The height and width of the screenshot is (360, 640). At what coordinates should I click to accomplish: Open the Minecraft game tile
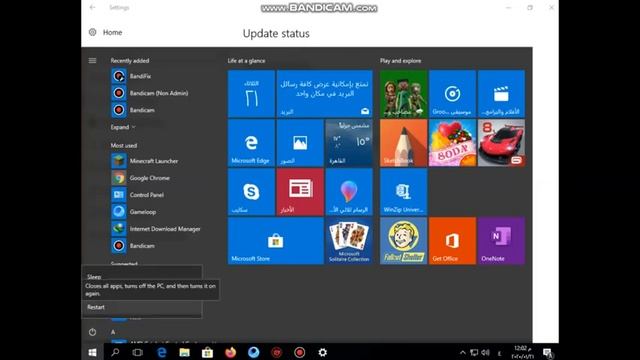[x=404, y=94]
